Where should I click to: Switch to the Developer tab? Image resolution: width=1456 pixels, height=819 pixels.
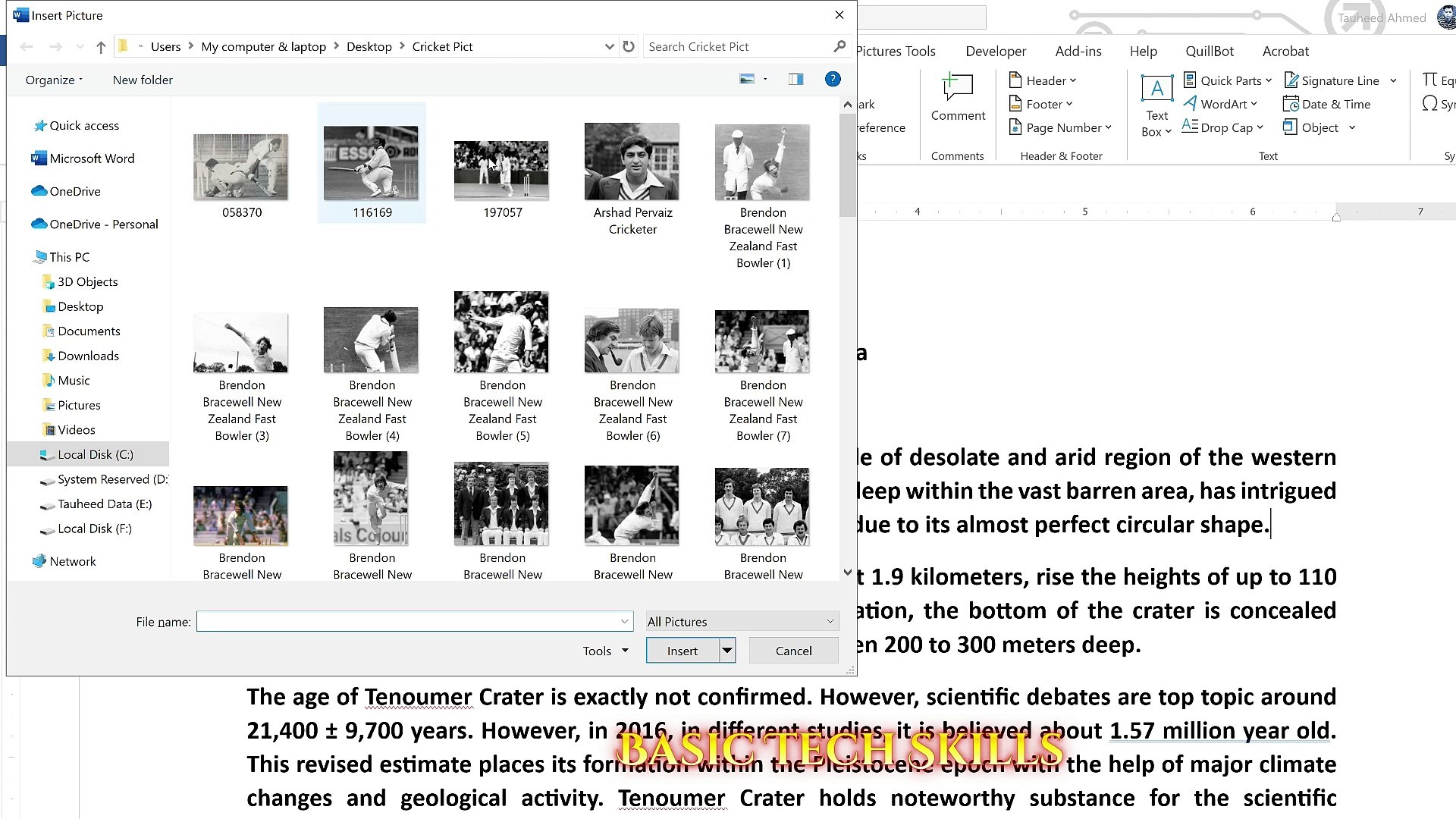tap(996, 51)
